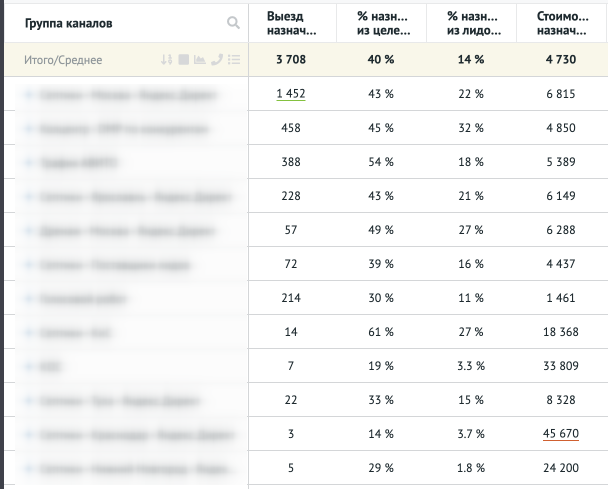Open the underlined 1 452 value
The width and height of the screenshot is (608, 489).
(x=291, y=94)
